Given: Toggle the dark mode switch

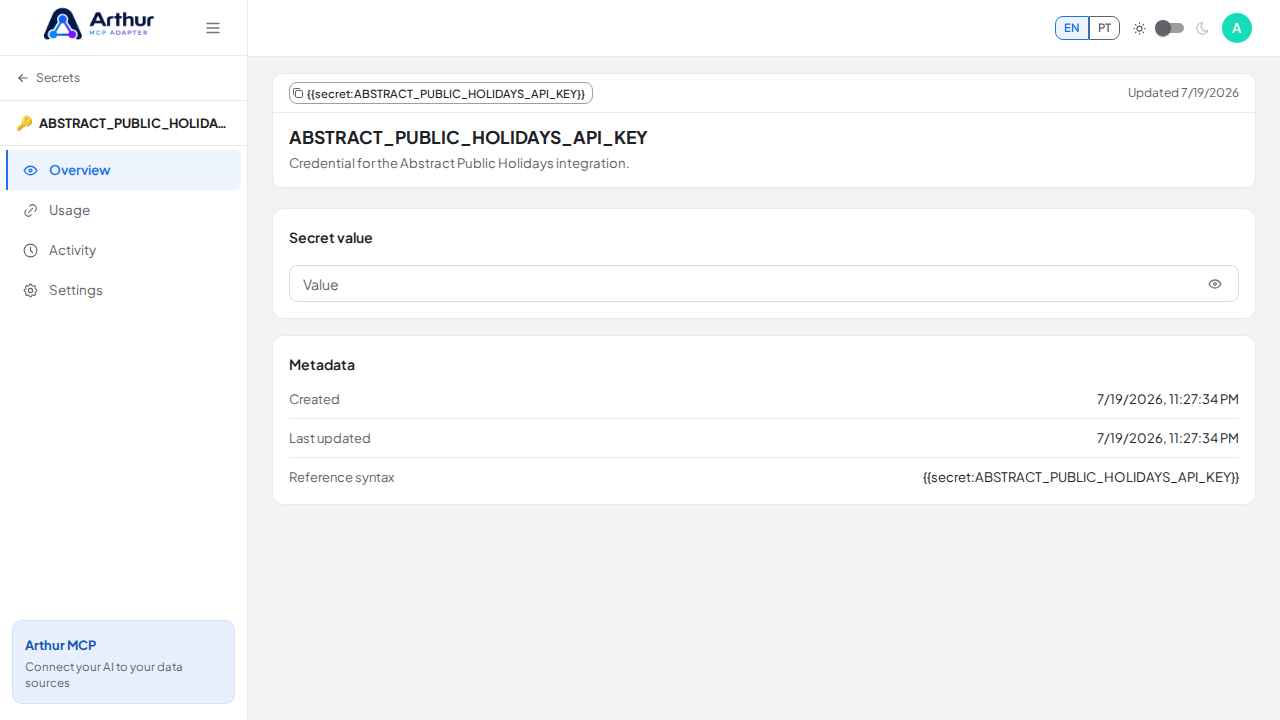Looking at the screenshot, I should pyautogui.click(x=1170, y=28).
